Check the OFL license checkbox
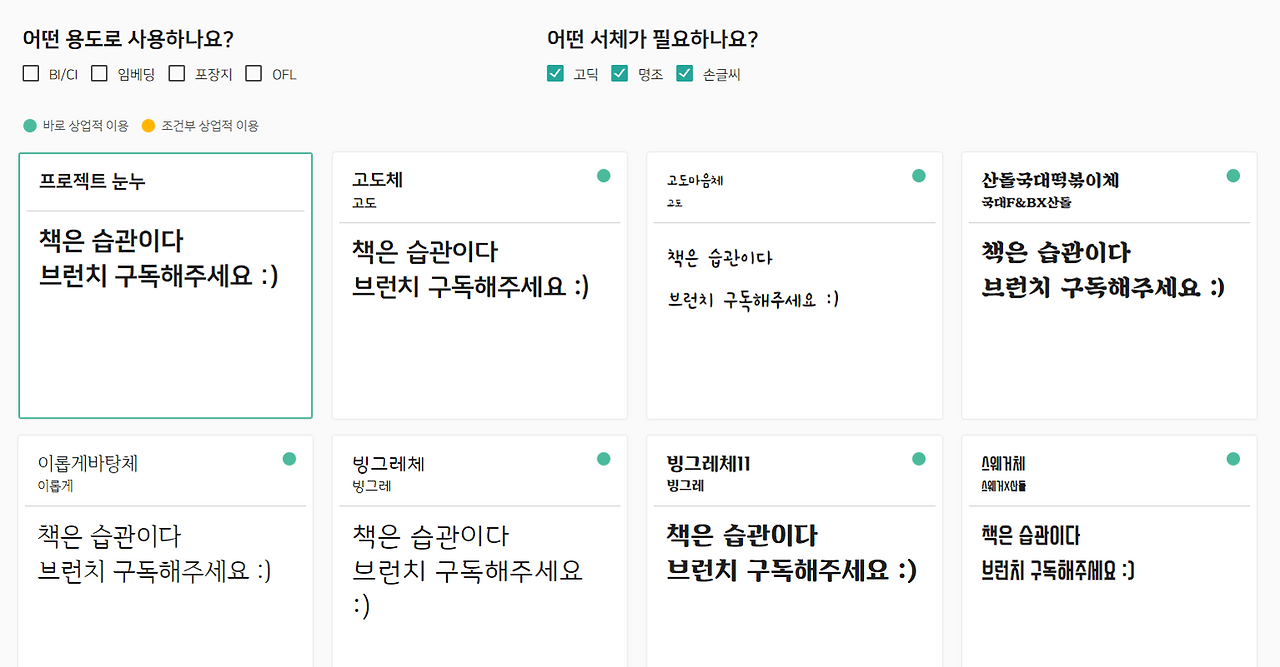The image size is (1280, 667). coord(254,73)
